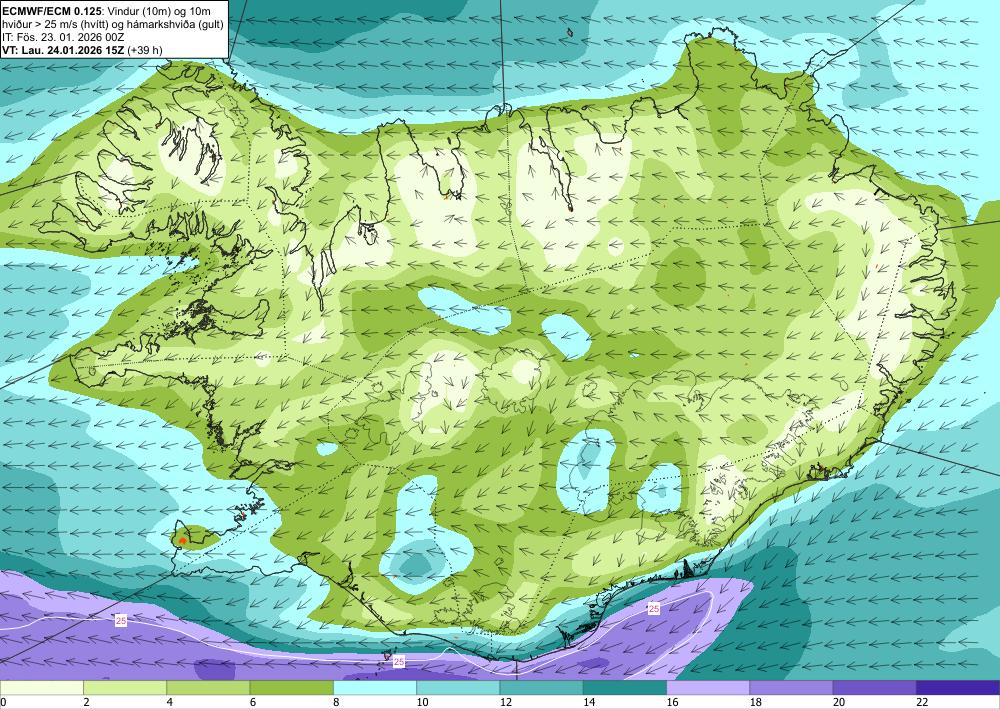Pick the palest 0–2 m/s color swatch

pos(41,687)
